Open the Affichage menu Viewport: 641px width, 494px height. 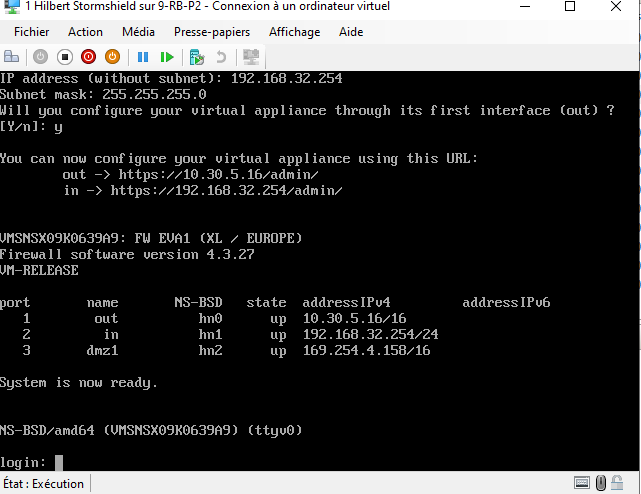click(x=295, y=32)
